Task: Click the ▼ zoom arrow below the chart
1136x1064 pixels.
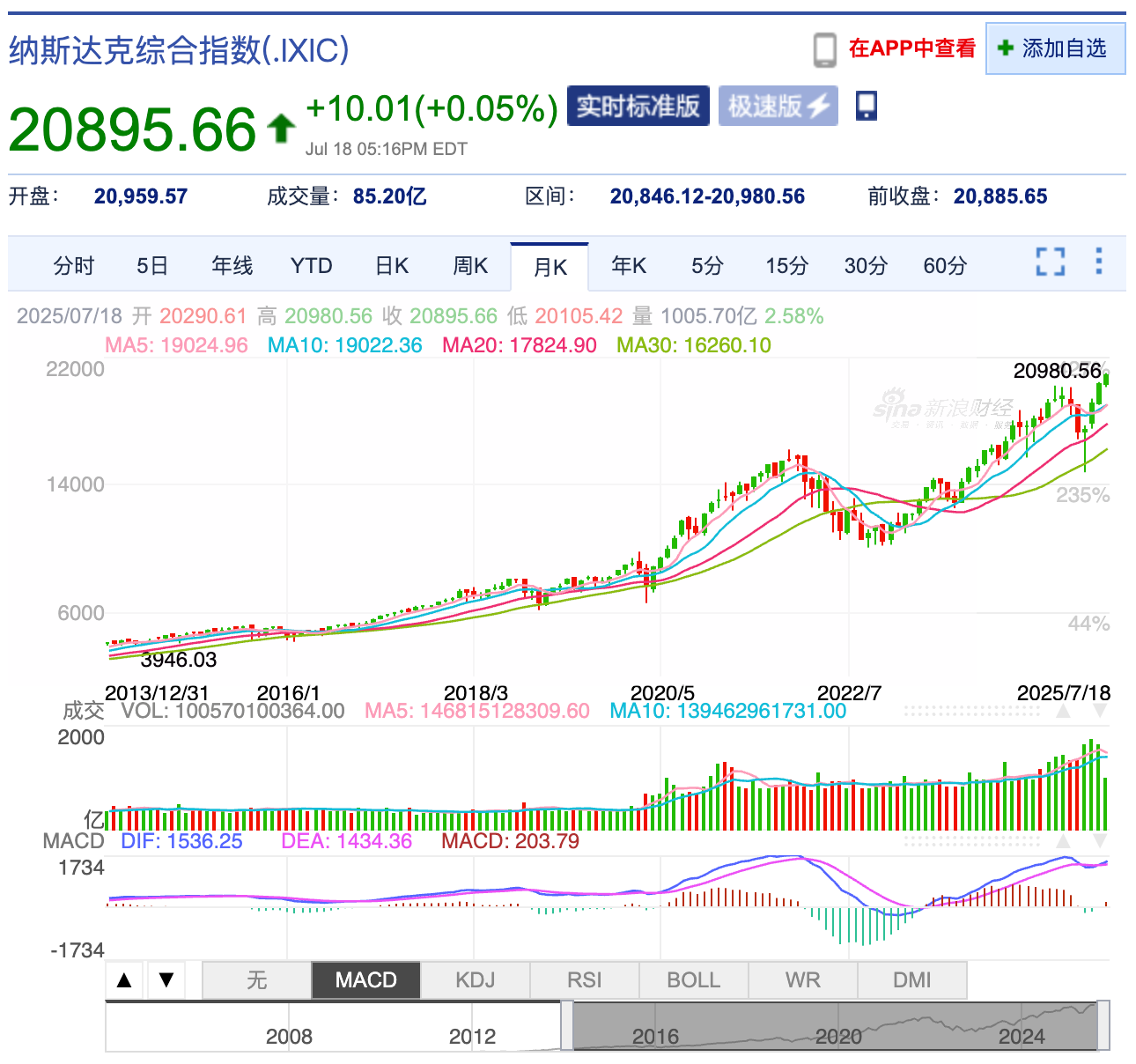Action: (166, 979)
